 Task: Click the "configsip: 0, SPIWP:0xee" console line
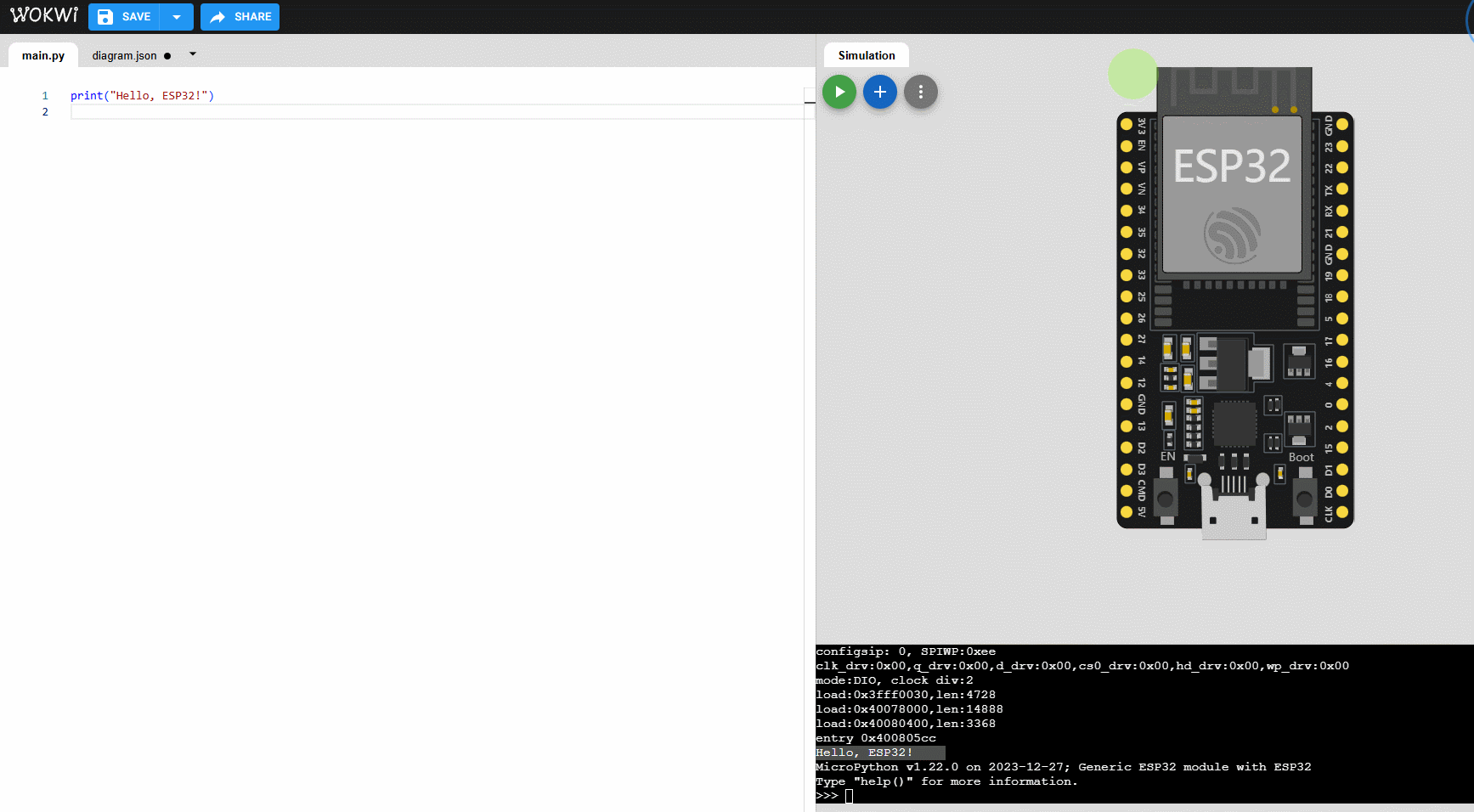click(906, 651)
